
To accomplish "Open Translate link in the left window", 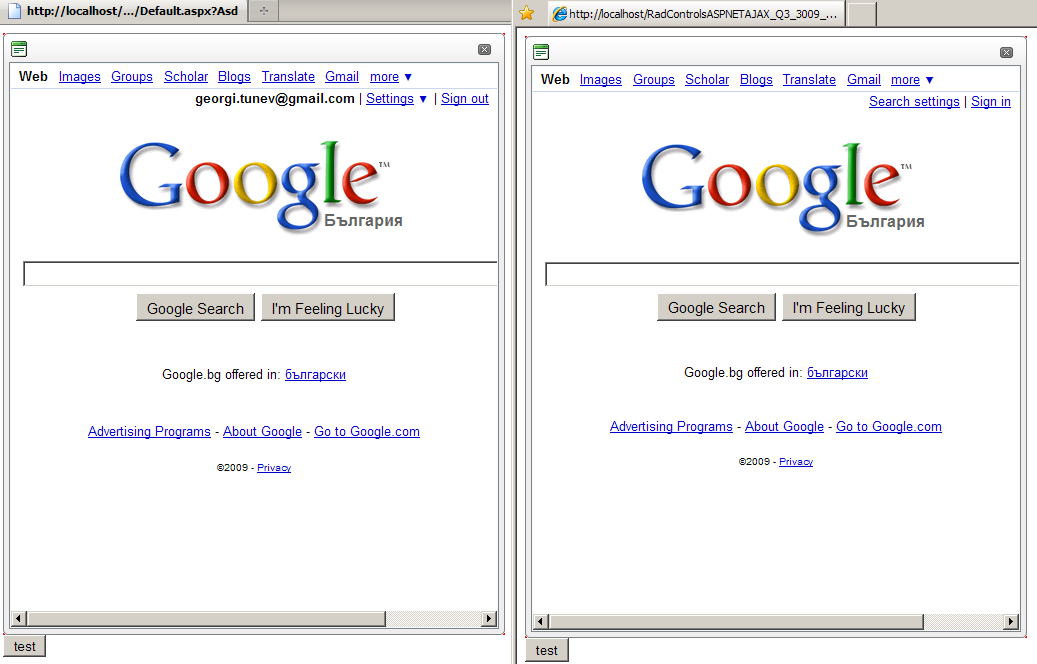I will (288, 77).
